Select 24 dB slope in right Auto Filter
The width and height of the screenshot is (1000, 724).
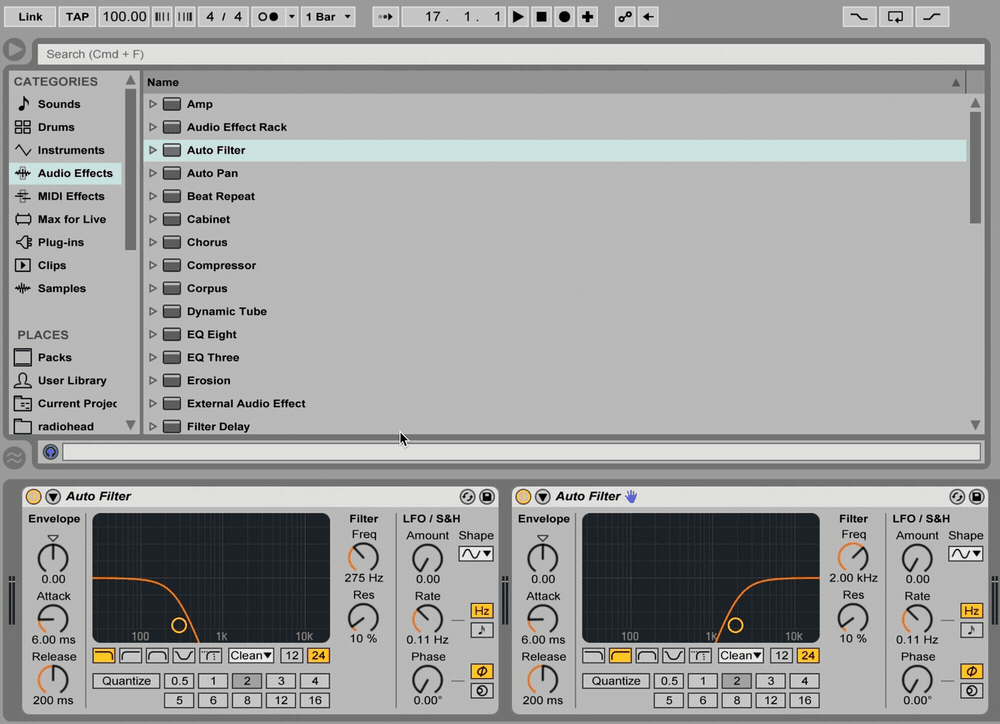807,655
